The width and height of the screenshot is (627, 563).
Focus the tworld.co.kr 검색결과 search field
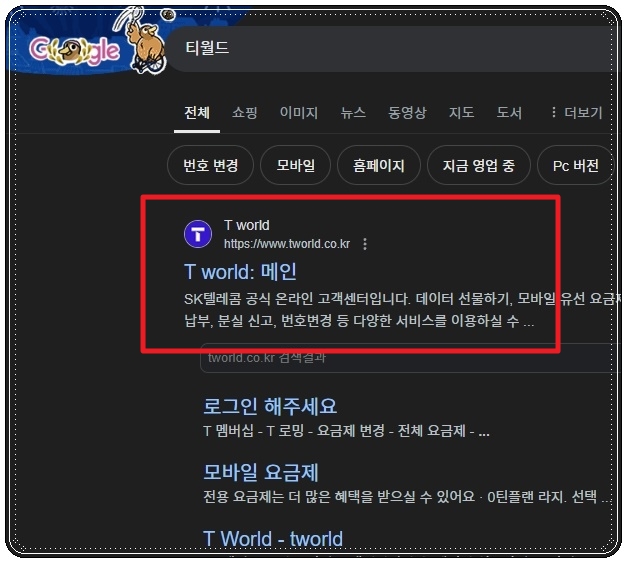click(x=410, y=358)
